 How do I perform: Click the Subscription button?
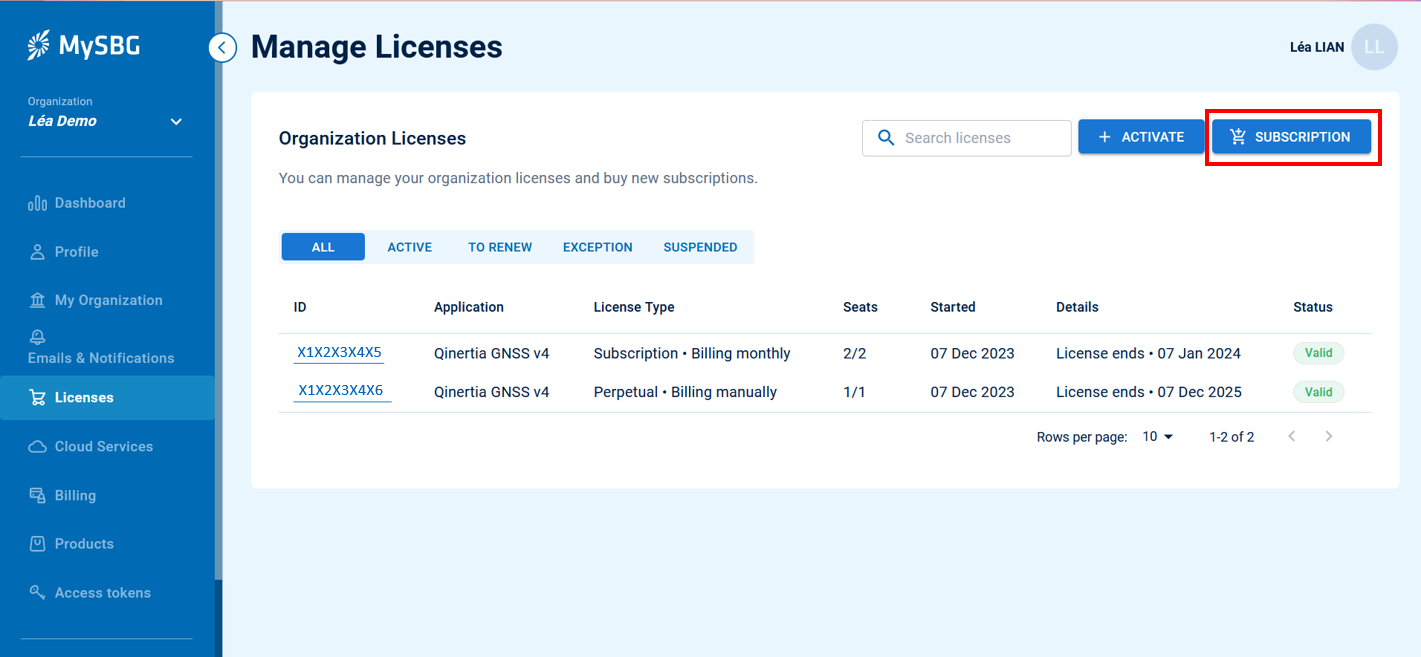click(x=1290, y=137)
